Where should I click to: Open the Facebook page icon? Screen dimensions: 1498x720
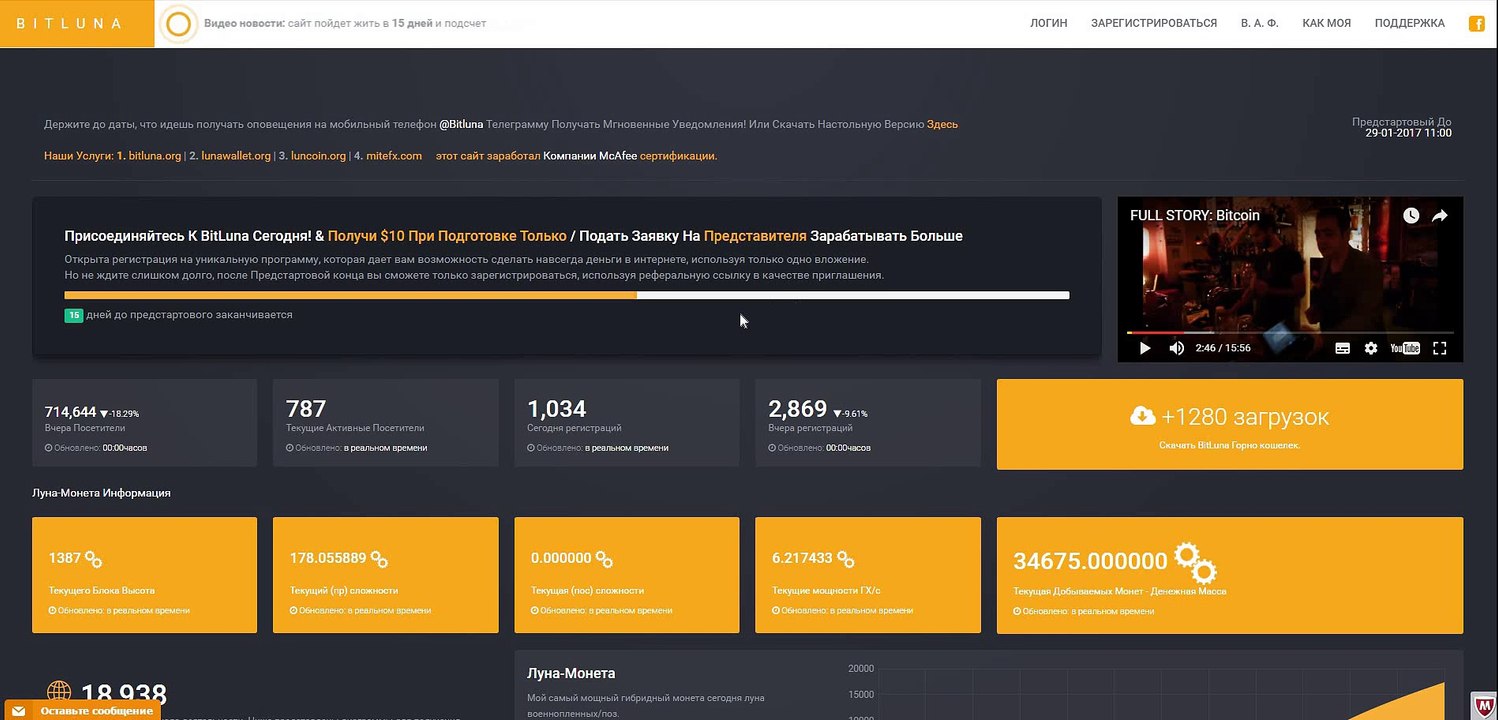point(1476,24)
